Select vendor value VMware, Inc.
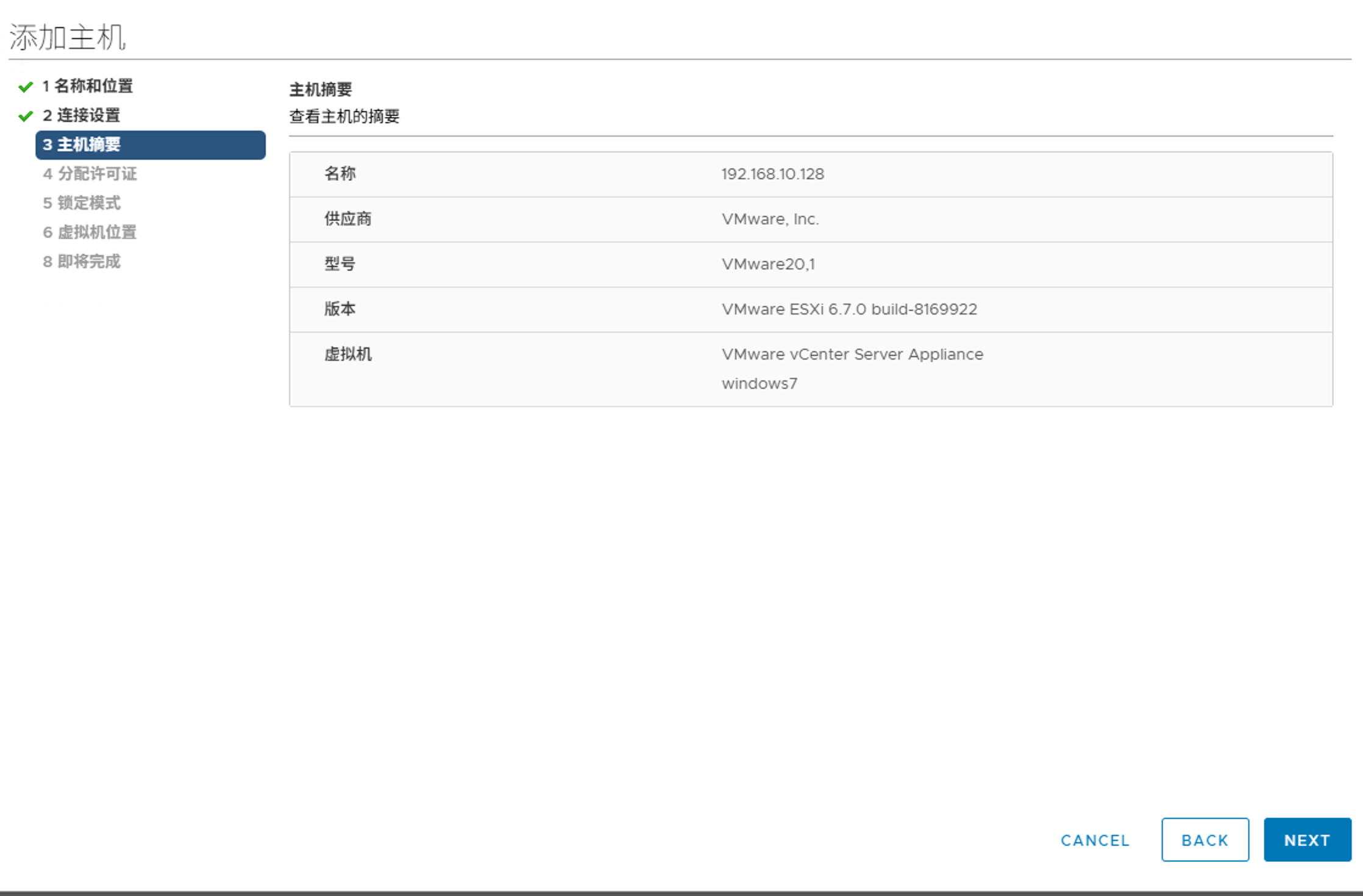The height and width of the screenshot is (896, 1363). coord(770,219)
